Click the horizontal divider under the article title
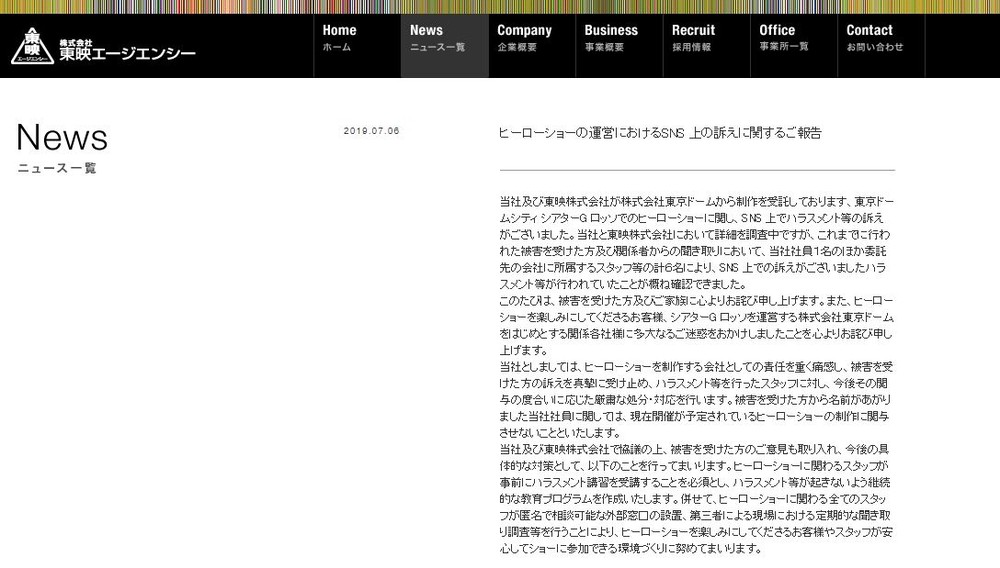The image size is (1000, 568). click(696, 170)
